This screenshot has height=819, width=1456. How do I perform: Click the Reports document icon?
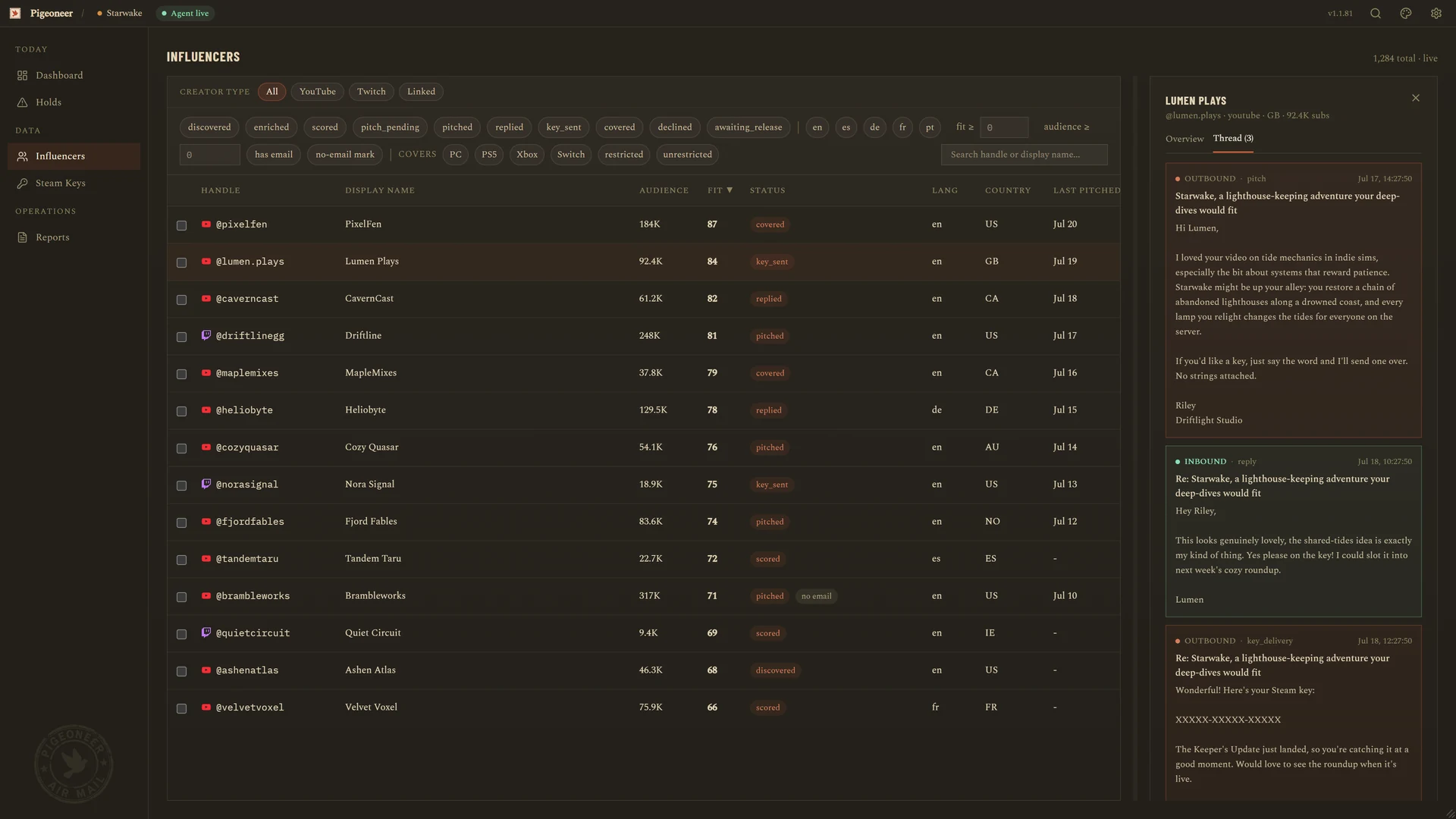[23, 237]
